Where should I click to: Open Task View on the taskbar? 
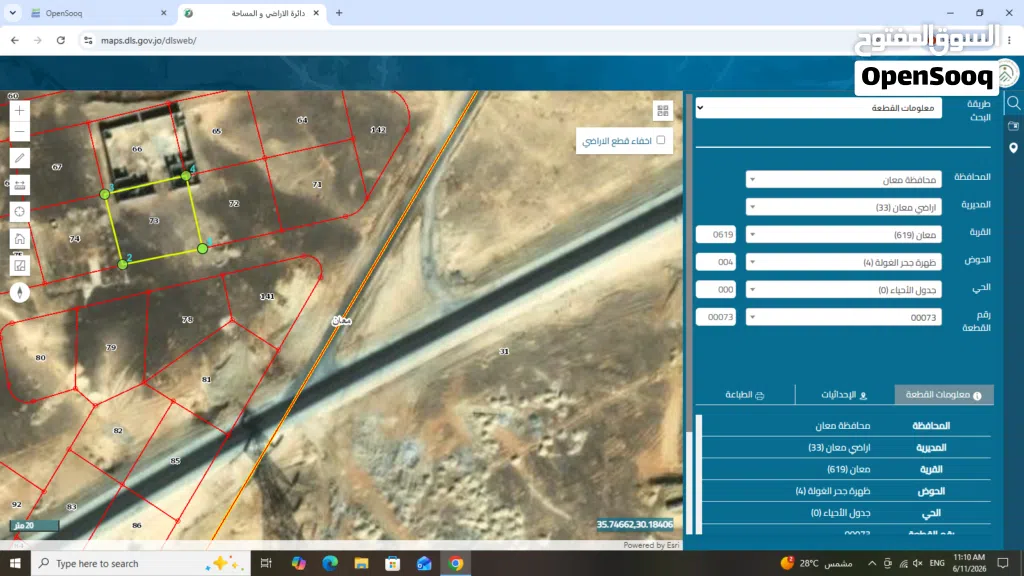tap(266, 563)
